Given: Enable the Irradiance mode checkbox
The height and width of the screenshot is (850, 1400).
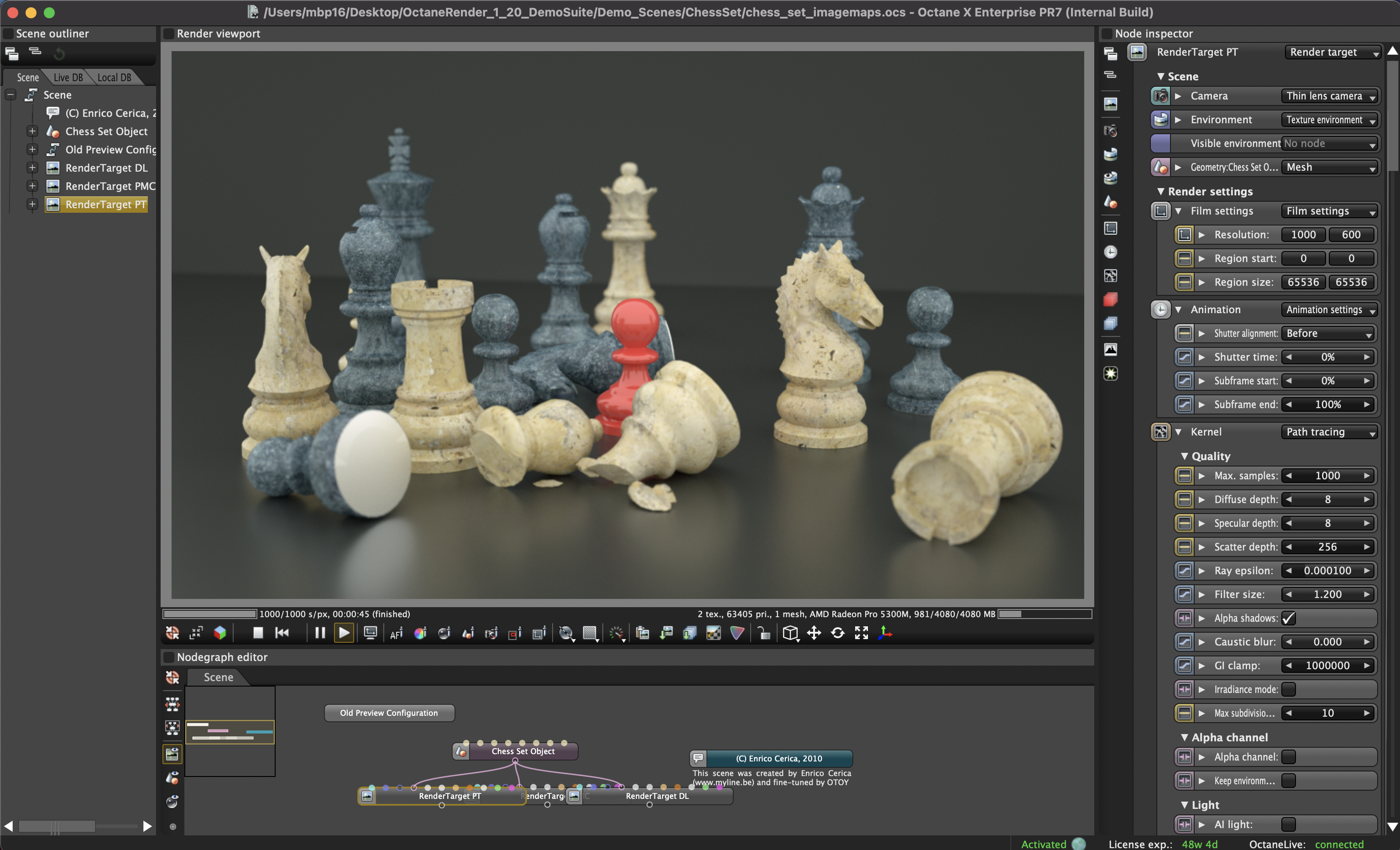Looking at the screenshot, I should pyautogui.click(x=1289, y=689).
